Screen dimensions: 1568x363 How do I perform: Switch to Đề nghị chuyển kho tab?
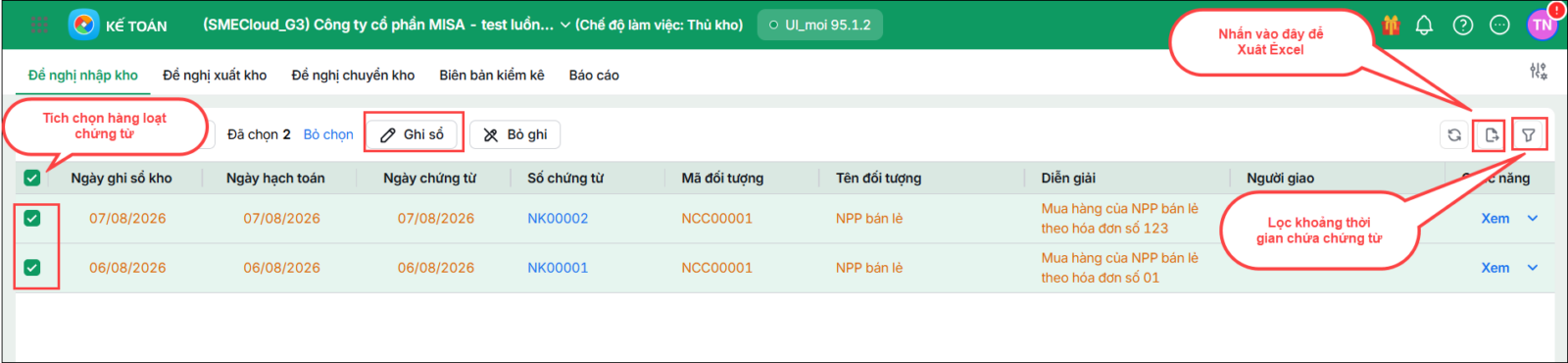353,76
